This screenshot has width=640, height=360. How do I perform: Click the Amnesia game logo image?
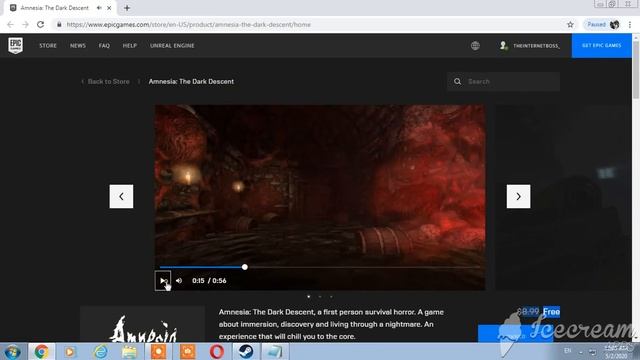tap(142, 324)
